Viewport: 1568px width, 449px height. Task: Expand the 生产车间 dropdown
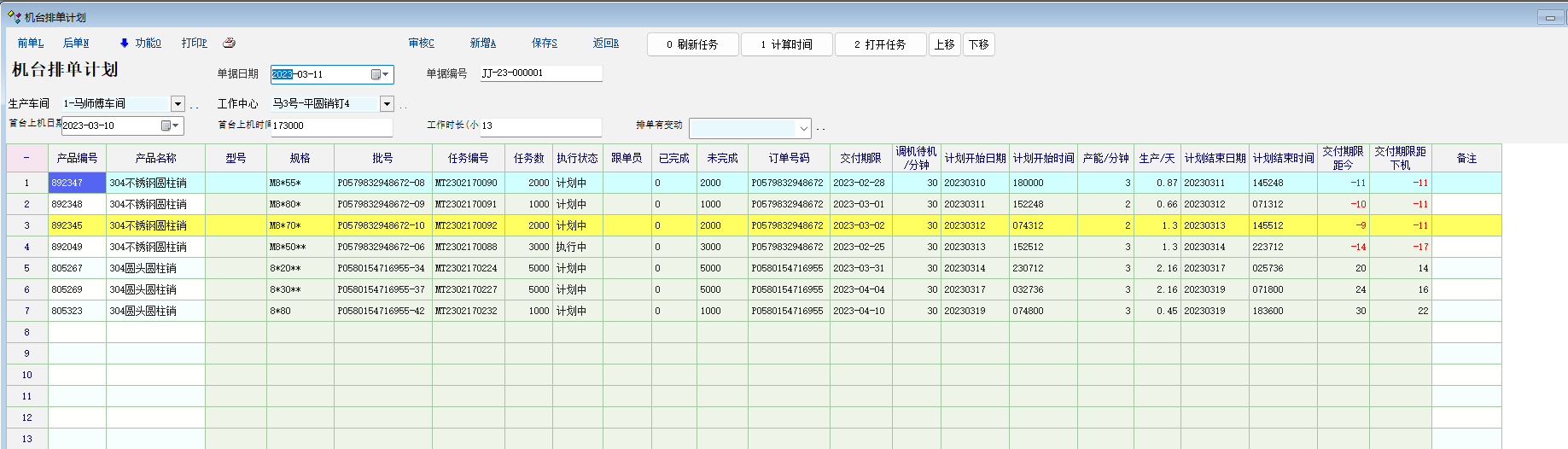178,104
